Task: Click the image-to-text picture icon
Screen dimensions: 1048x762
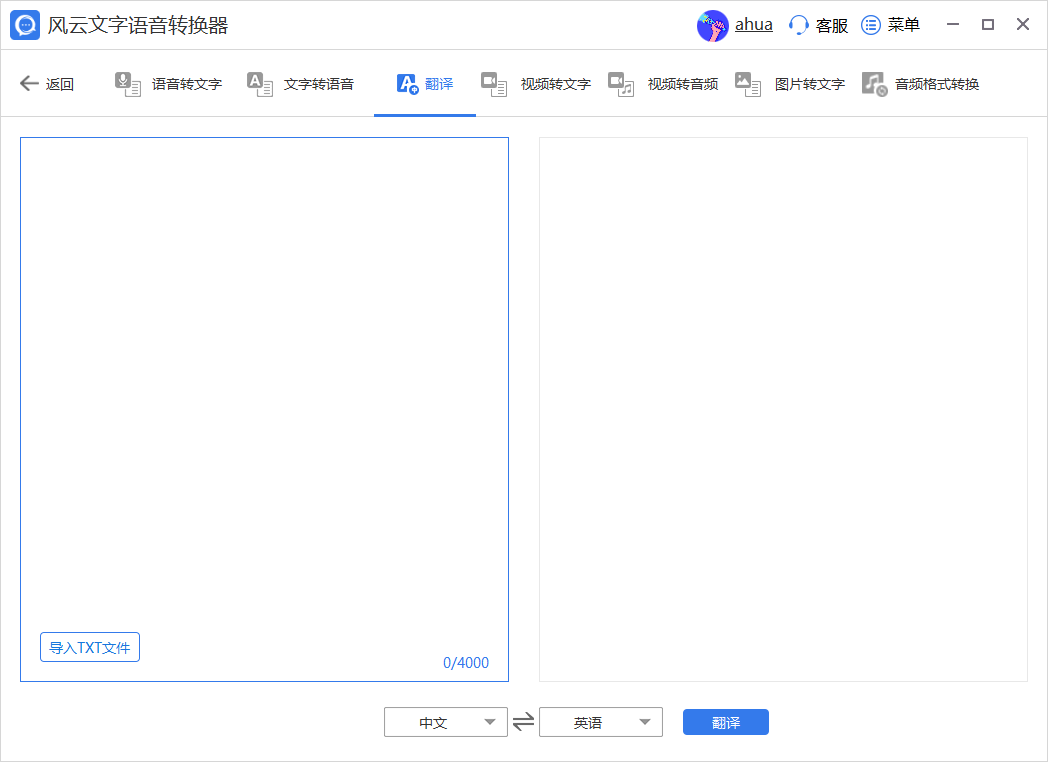Action: point(748,84)
